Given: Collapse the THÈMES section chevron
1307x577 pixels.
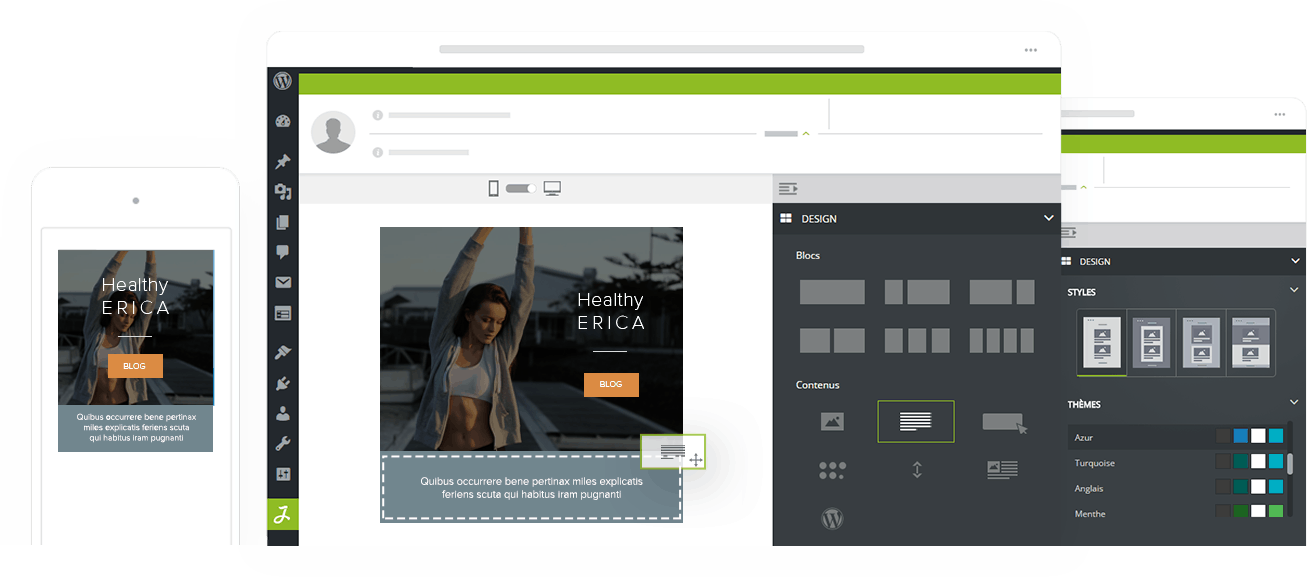Looking at the screenshot, I should click(x=1295, y=404).
